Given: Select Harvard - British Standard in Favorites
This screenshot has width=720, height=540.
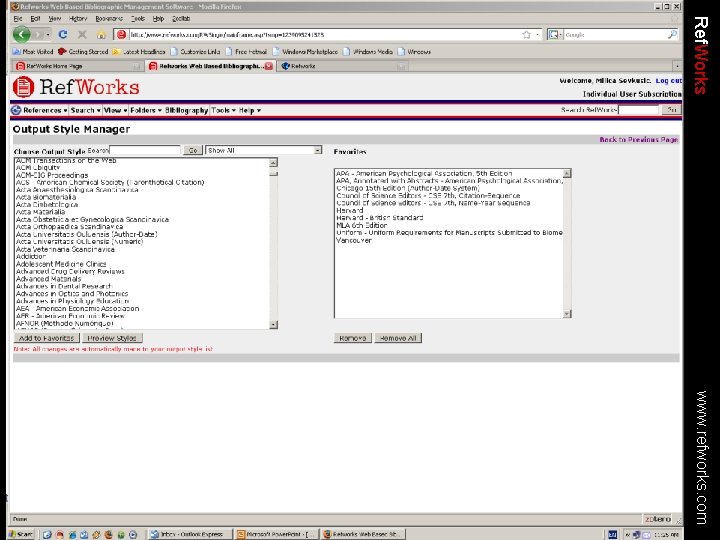Looking at the screenshot, I should (380, 218).
